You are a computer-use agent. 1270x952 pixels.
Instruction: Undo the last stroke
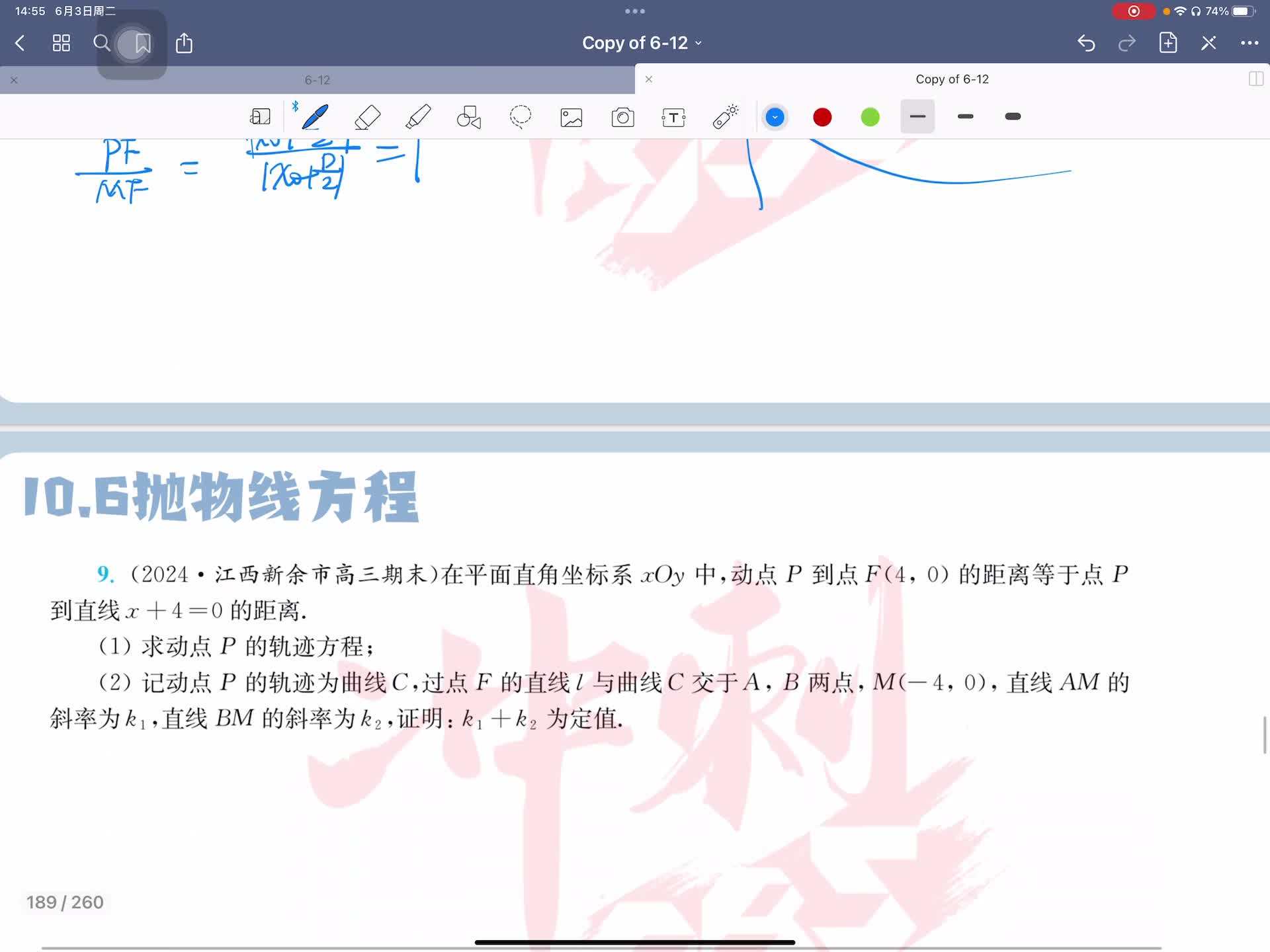[x=1086, y=43]
